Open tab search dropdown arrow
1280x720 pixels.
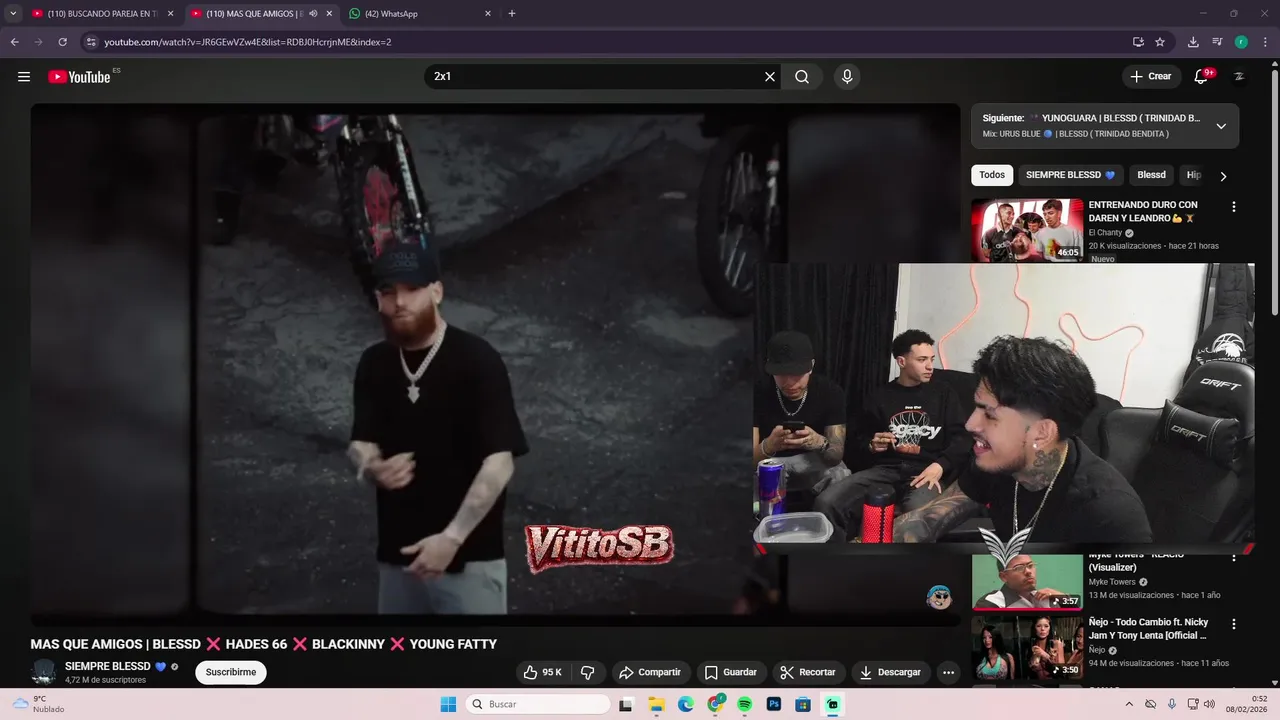(x=13, y=14)
